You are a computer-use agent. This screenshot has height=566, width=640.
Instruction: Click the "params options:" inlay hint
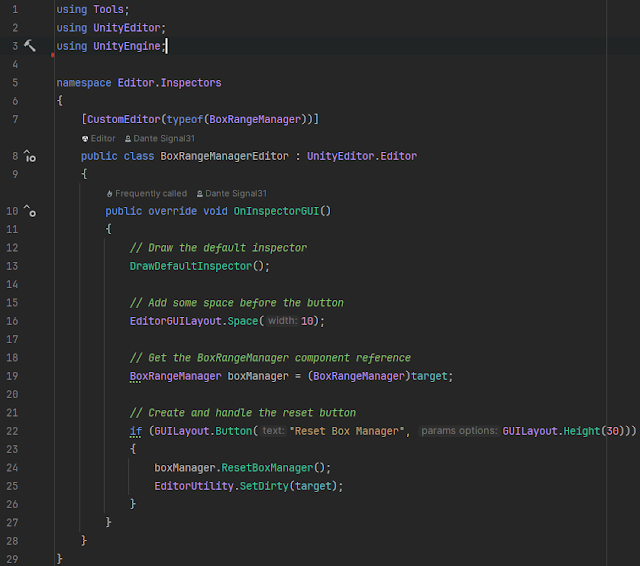click(459, 431)
